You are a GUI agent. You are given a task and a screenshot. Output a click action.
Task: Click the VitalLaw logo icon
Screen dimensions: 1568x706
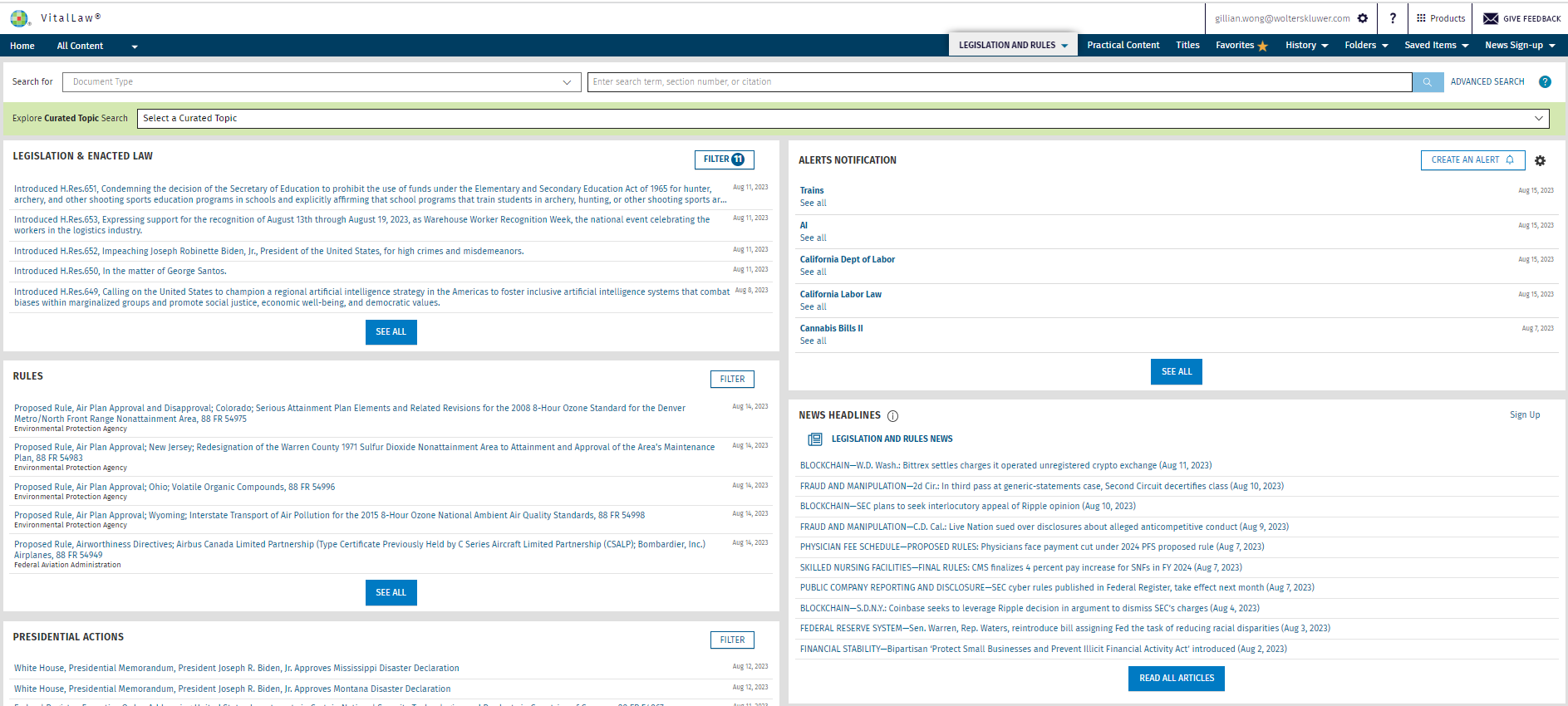click(x=19, y=18)
